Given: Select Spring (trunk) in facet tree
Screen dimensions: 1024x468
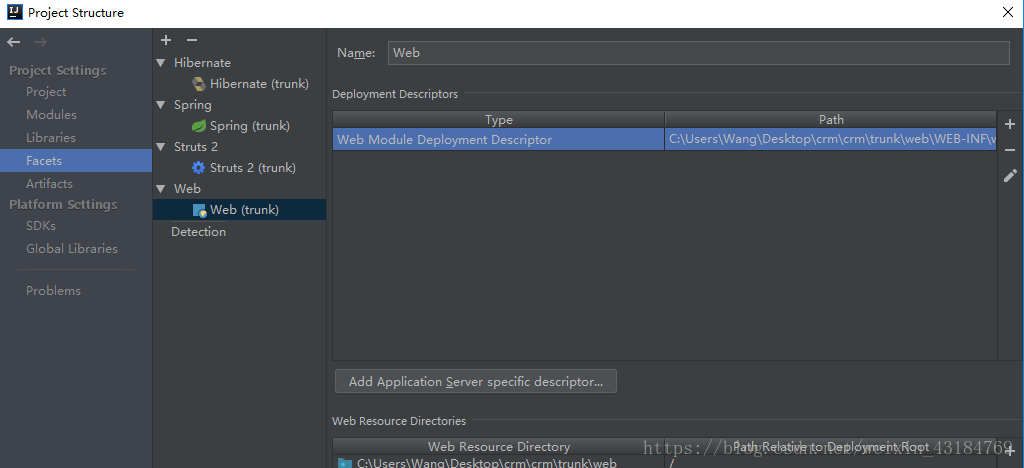Looking at the screenshot, I should pyautogui.click(x=249, y=126).
